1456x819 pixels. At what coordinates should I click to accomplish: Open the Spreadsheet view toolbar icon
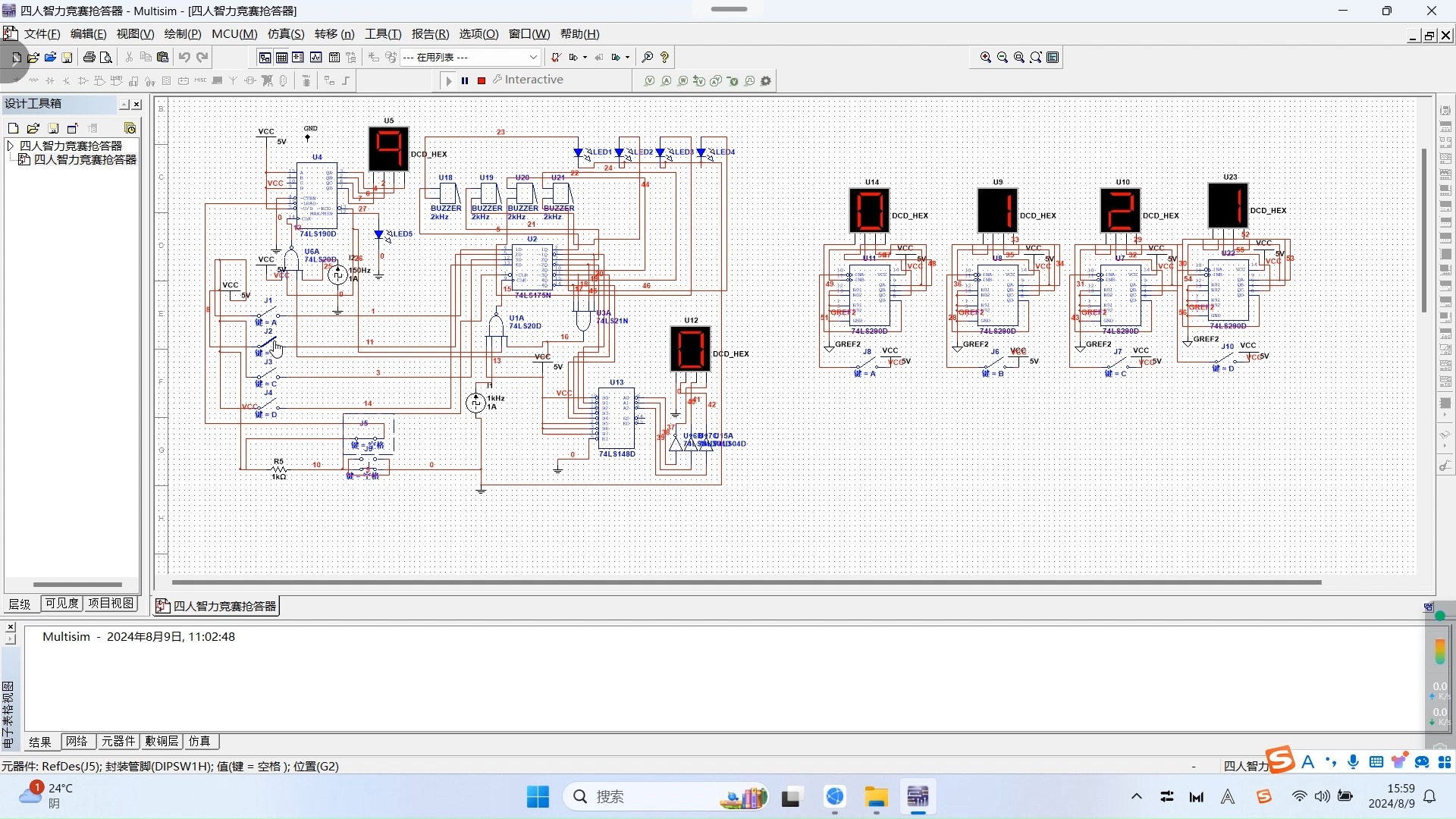(x=281, y=57)
